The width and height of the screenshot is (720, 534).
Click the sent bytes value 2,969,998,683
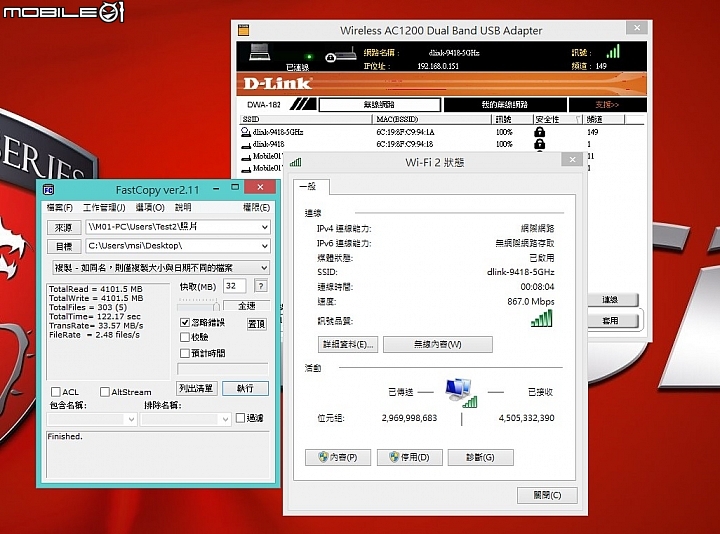pyautogui.click(x=410, y=418)
